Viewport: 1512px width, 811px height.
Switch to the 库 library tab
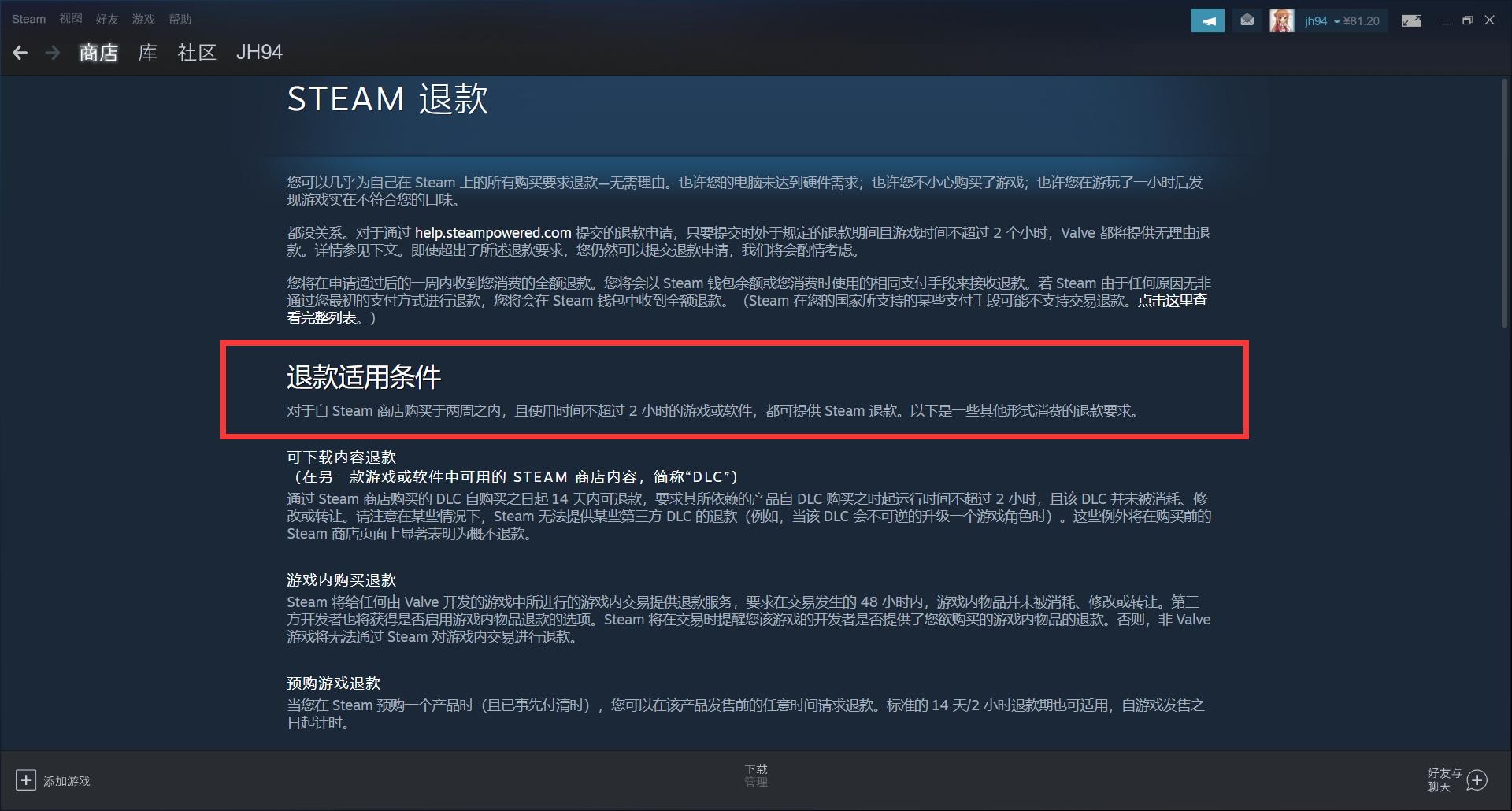[x=146, y=52]
